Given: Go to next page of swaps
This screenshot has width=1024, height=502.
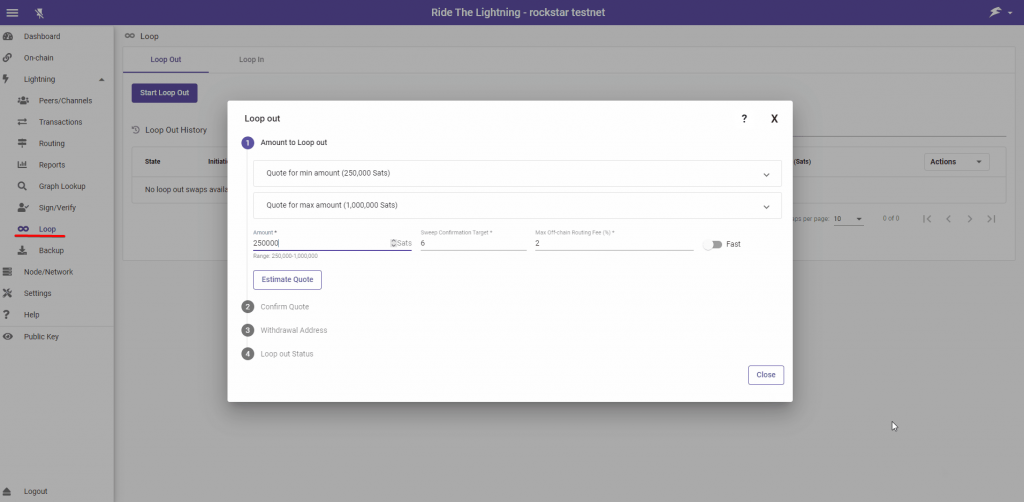Looking at the screenshot, I should (970, 219).
